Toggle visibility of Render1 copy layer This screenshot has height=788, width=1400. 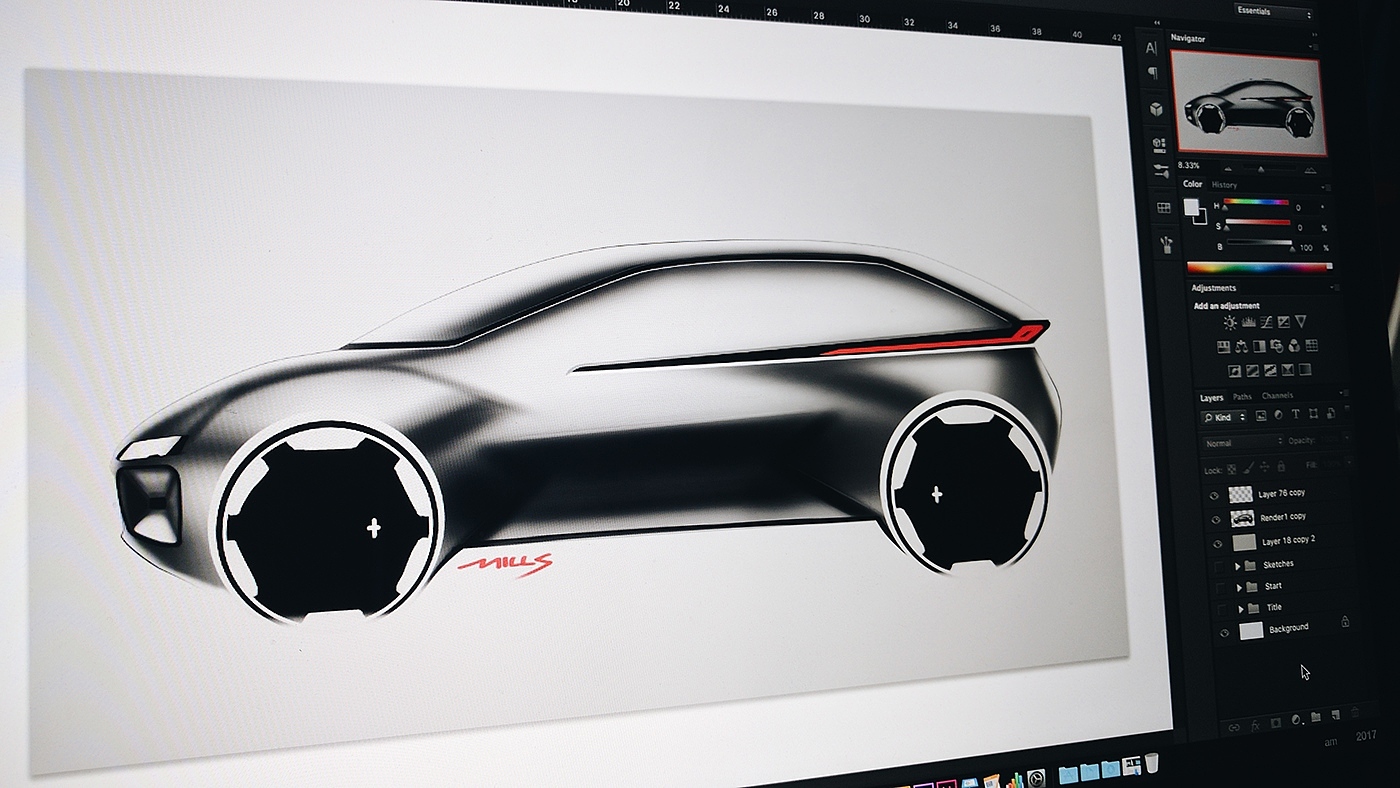pos(1216,519)
